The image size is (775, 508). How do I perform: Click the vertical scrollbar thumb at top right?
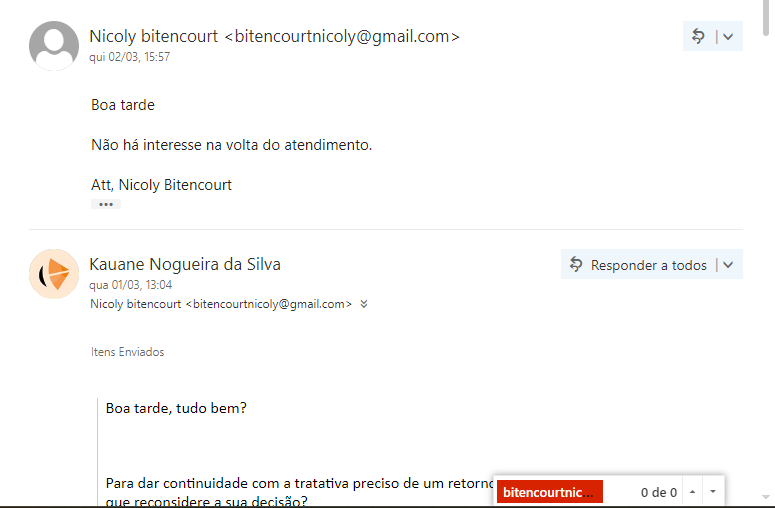(x=766, y=18)
